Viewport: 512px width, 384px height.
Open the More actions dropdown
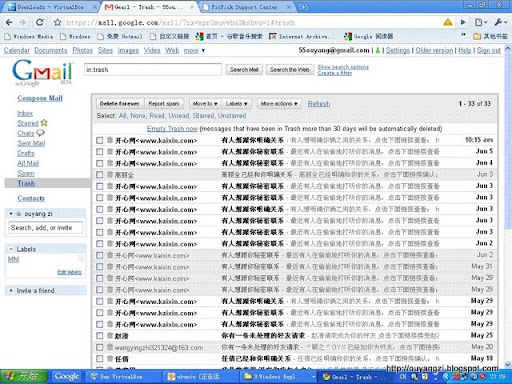(x=279, y=104)
